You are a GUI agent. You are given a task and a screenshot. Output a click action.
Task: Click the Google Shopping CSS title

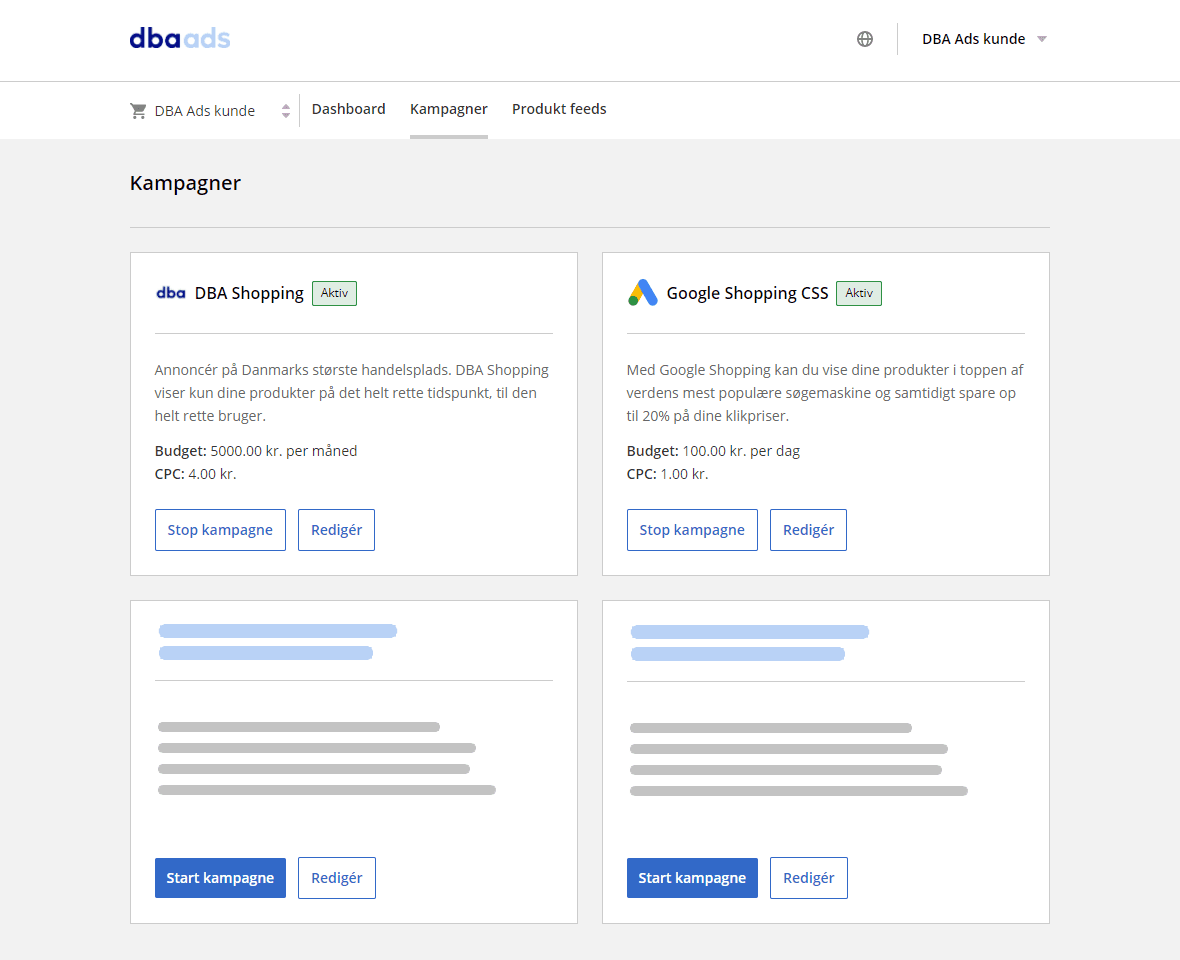point(747,293)
